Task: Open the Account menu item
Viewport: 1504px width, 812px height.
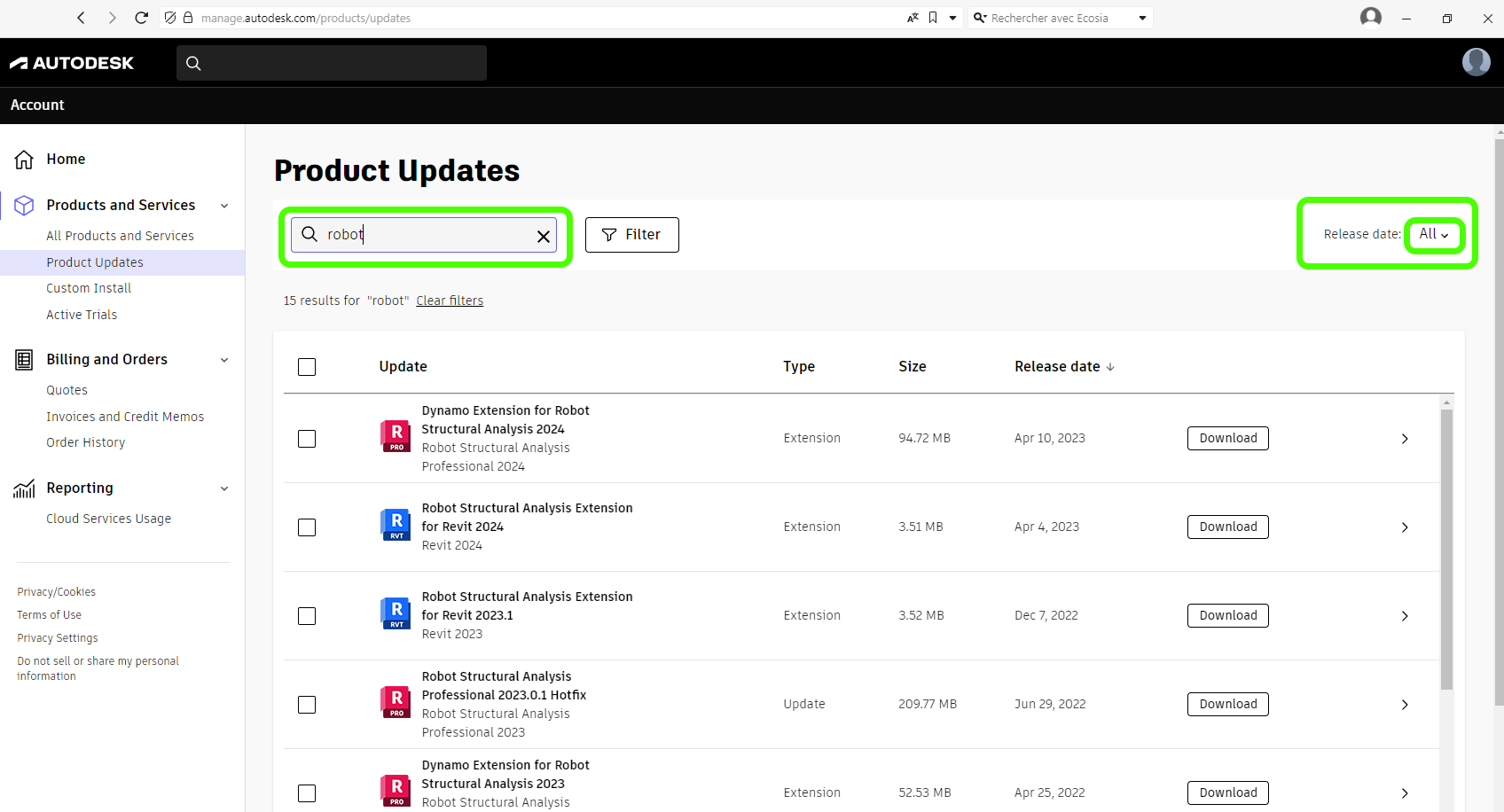Action: [x=37, y=105]
